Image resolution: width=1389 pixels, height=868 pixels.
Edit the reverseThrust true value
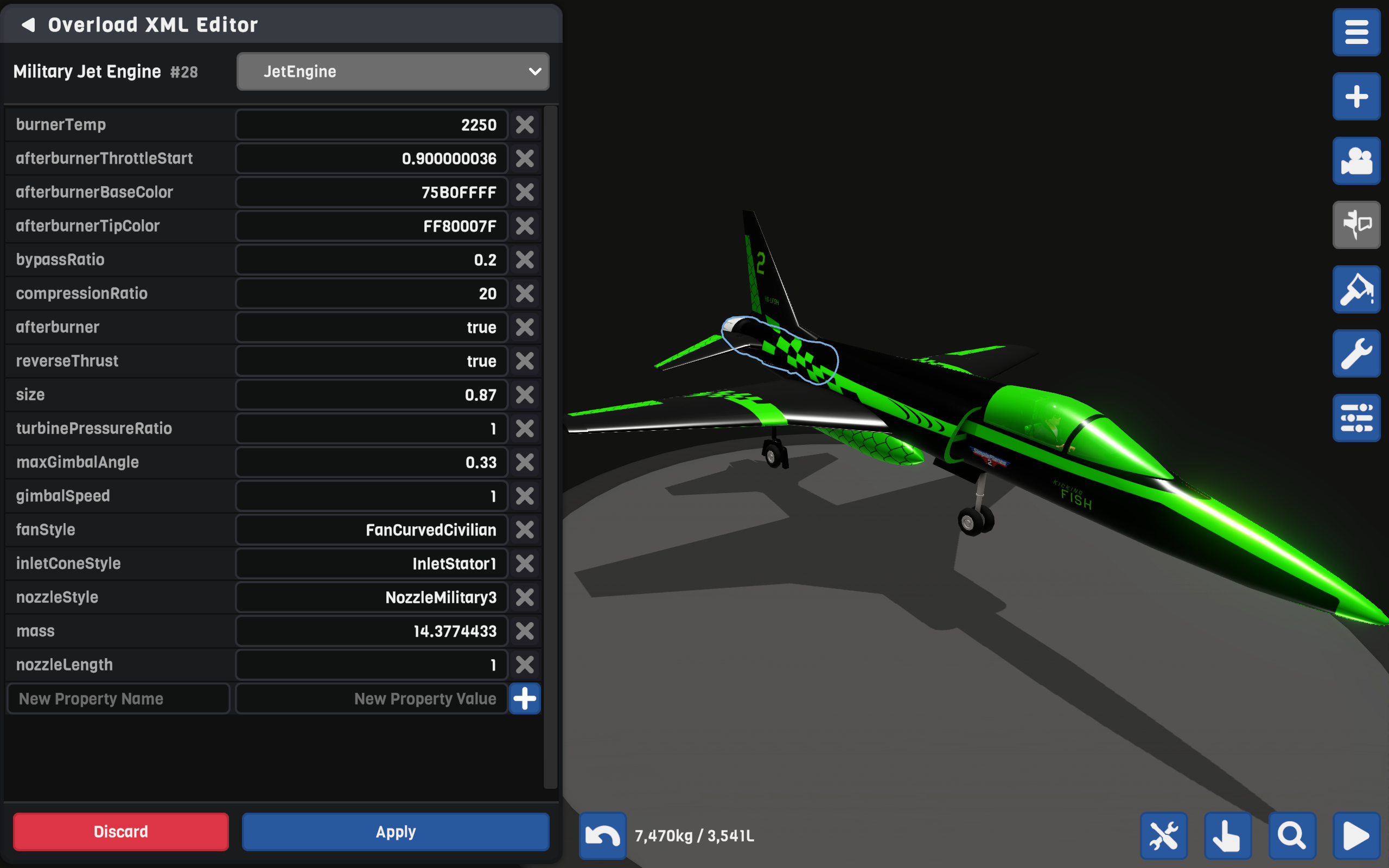pos(371,361)
